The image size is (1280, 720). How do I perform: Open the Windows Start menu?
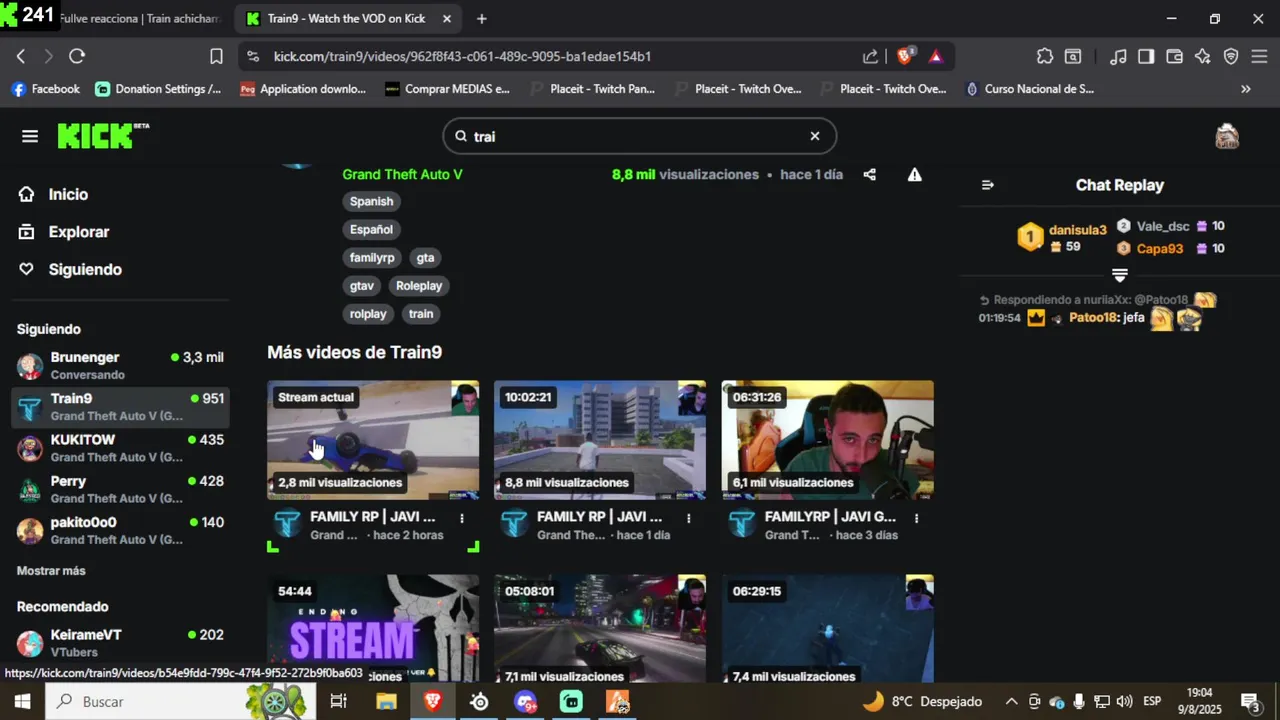(x=22, y=701)
